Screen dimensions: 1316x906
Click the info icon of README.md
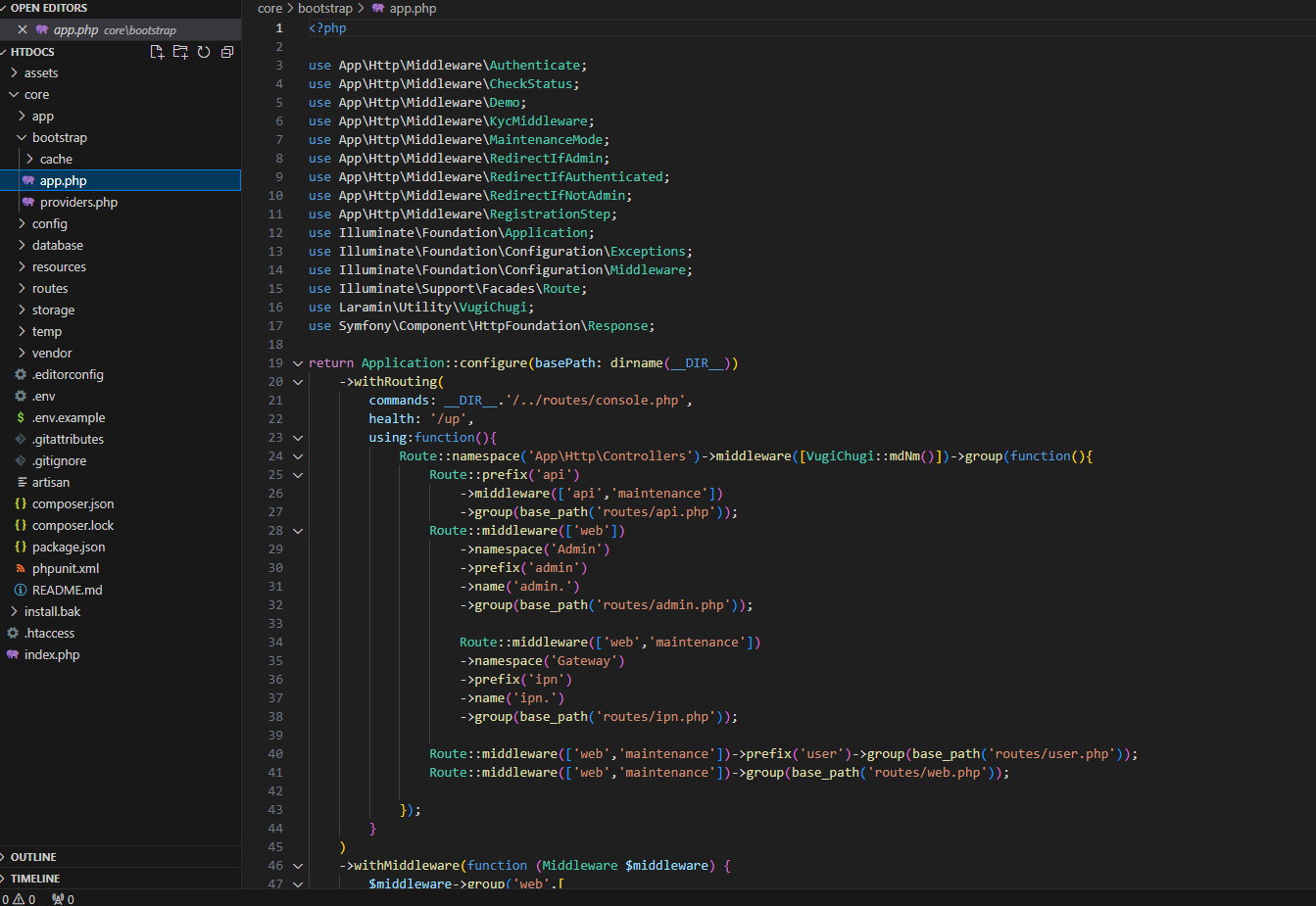(x=21, y=590)
